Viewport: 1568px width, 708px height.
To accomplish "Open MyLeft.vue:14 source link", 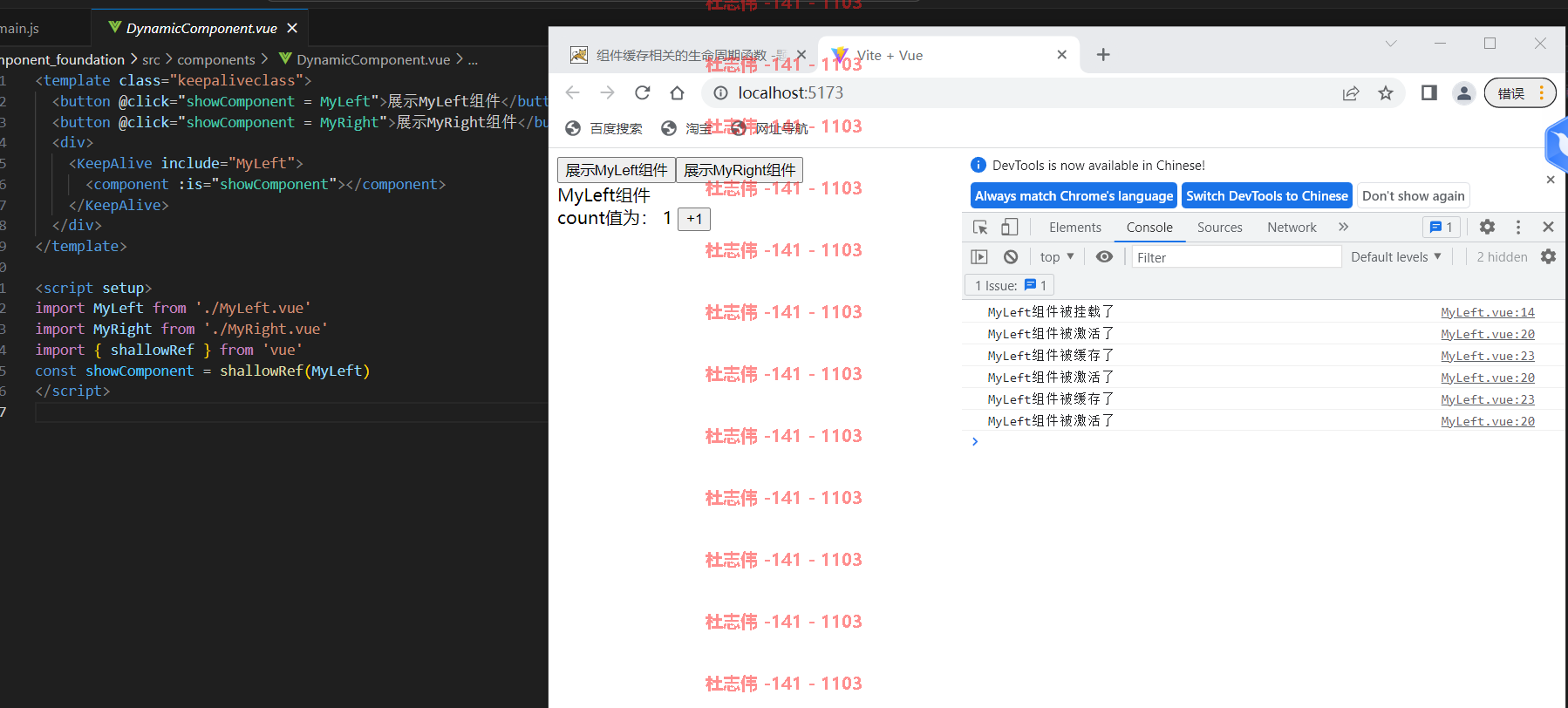I will 1488,312.
